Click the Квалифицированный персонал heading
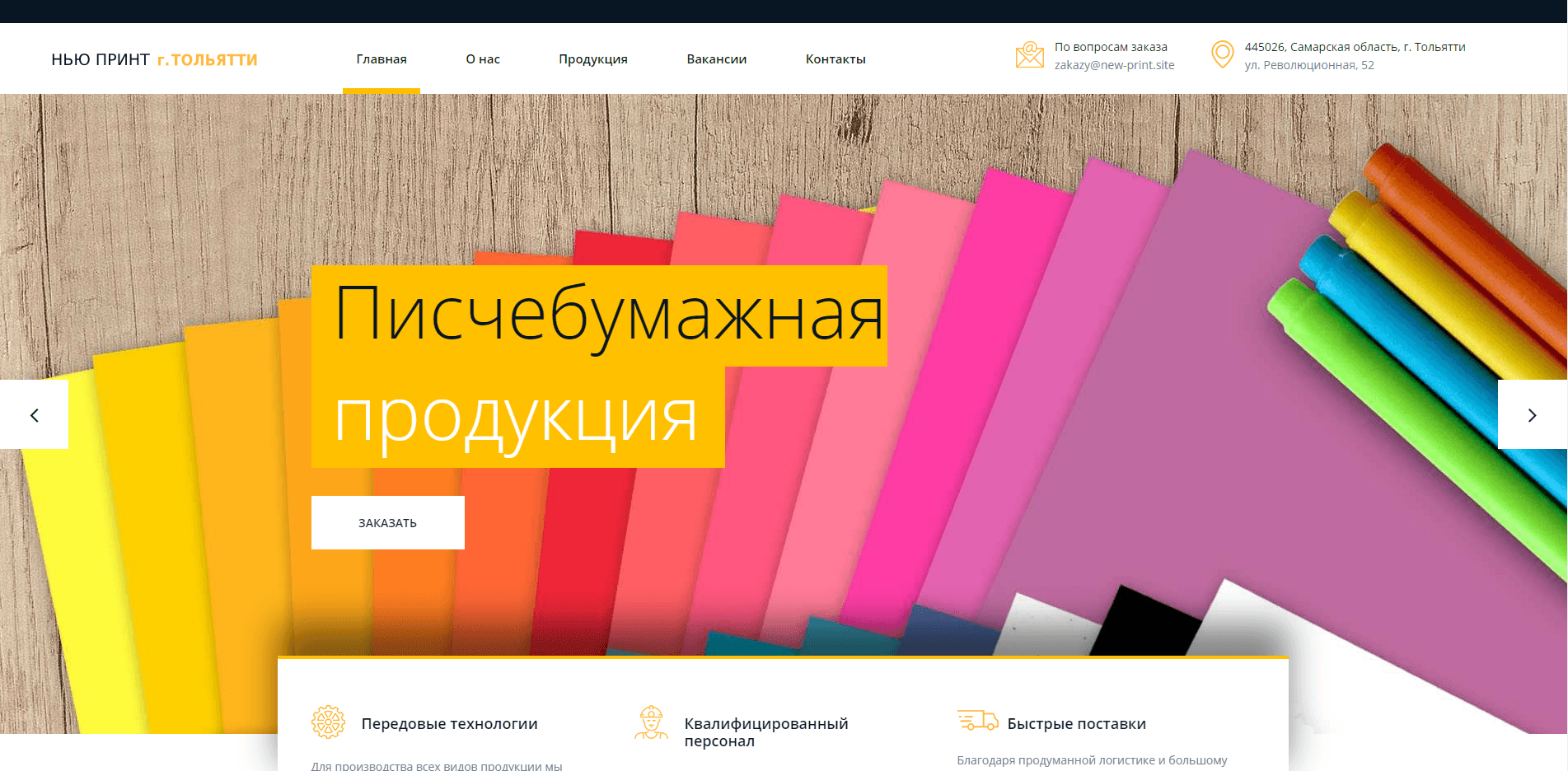This screenshot has width=1568, height=771. point(765,731)
